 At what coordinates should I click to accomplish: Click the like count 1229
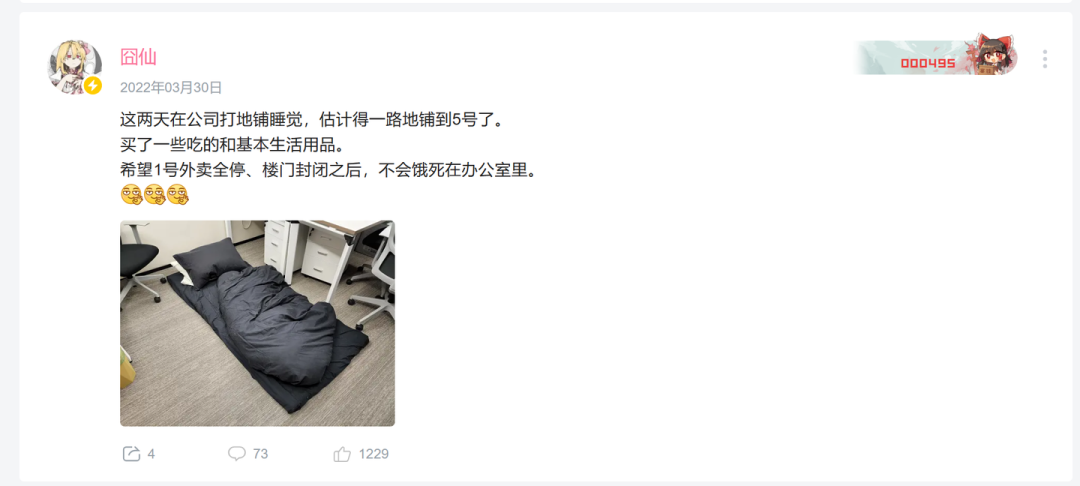[x=374, y=454]
